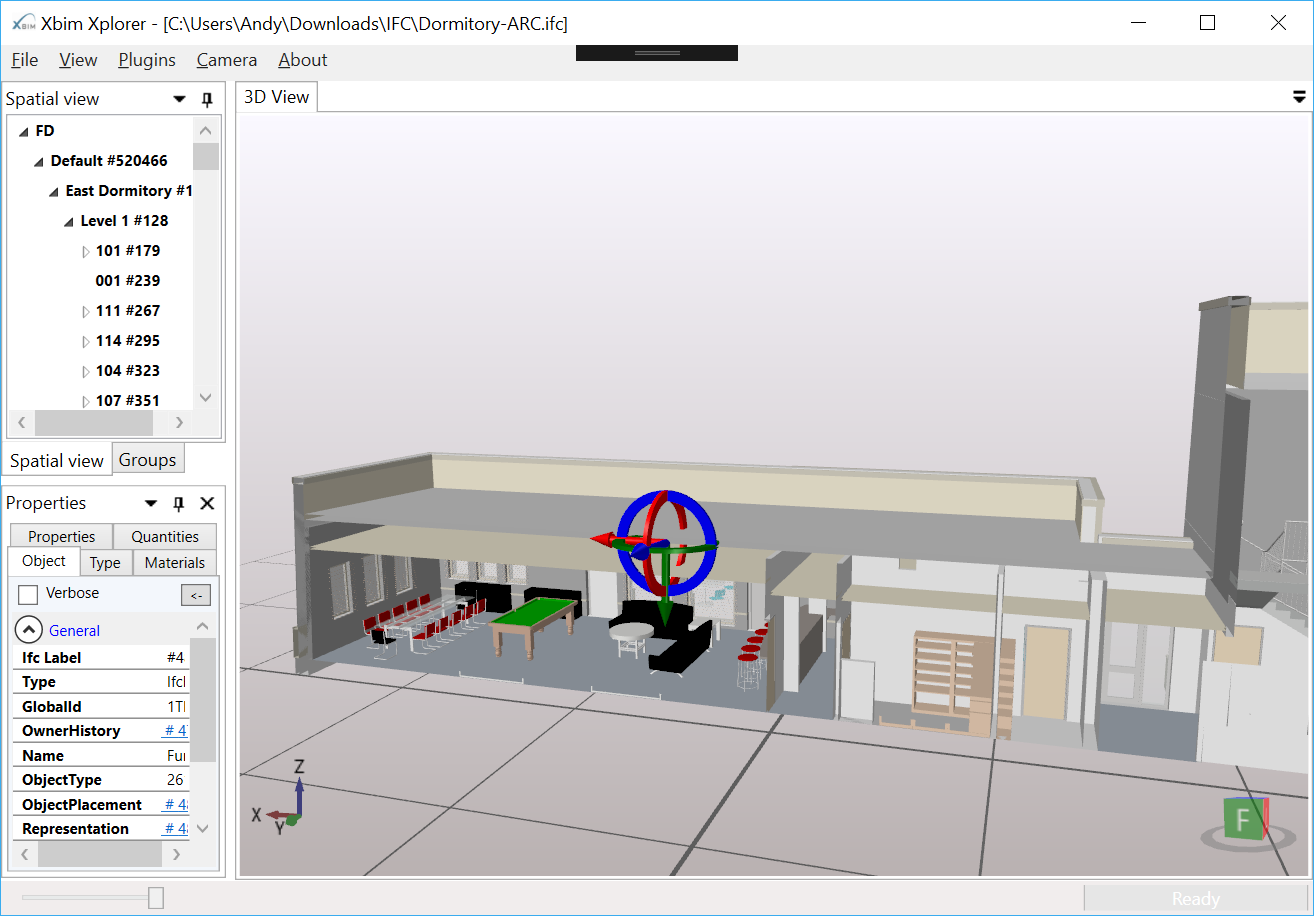
Task: Click the view cube Front face
Action: [1242, 821]
